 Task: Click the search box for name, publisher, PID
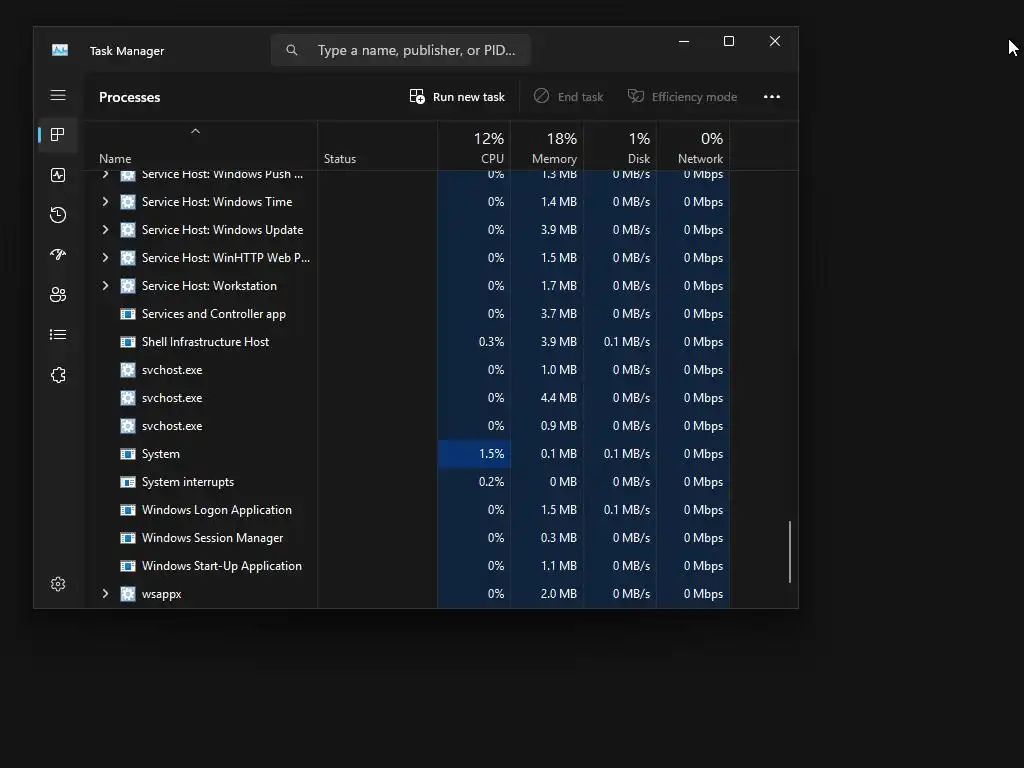[x=400, y=50]
